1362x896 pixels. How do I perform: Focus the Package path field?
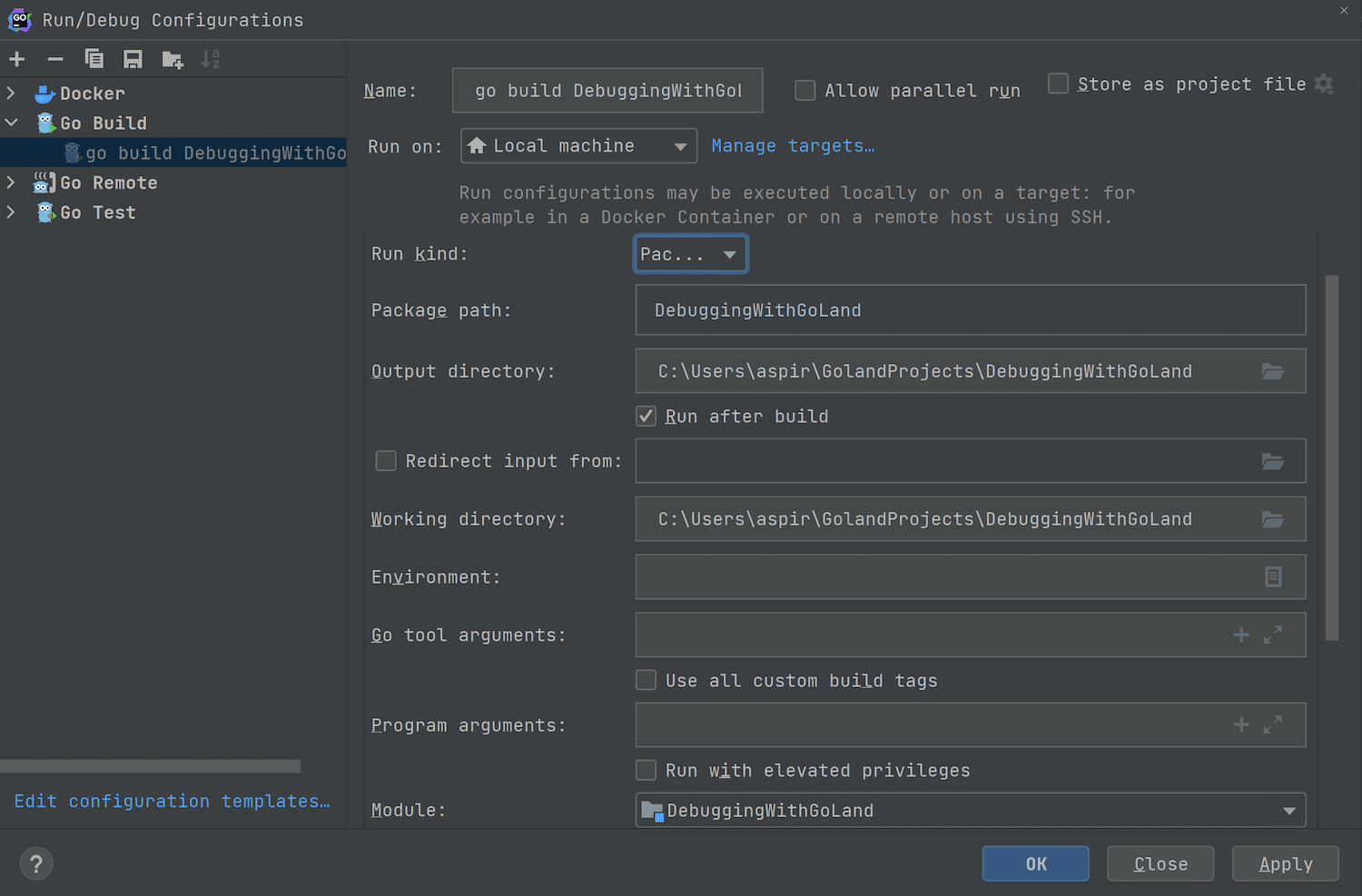pos(971,310)
